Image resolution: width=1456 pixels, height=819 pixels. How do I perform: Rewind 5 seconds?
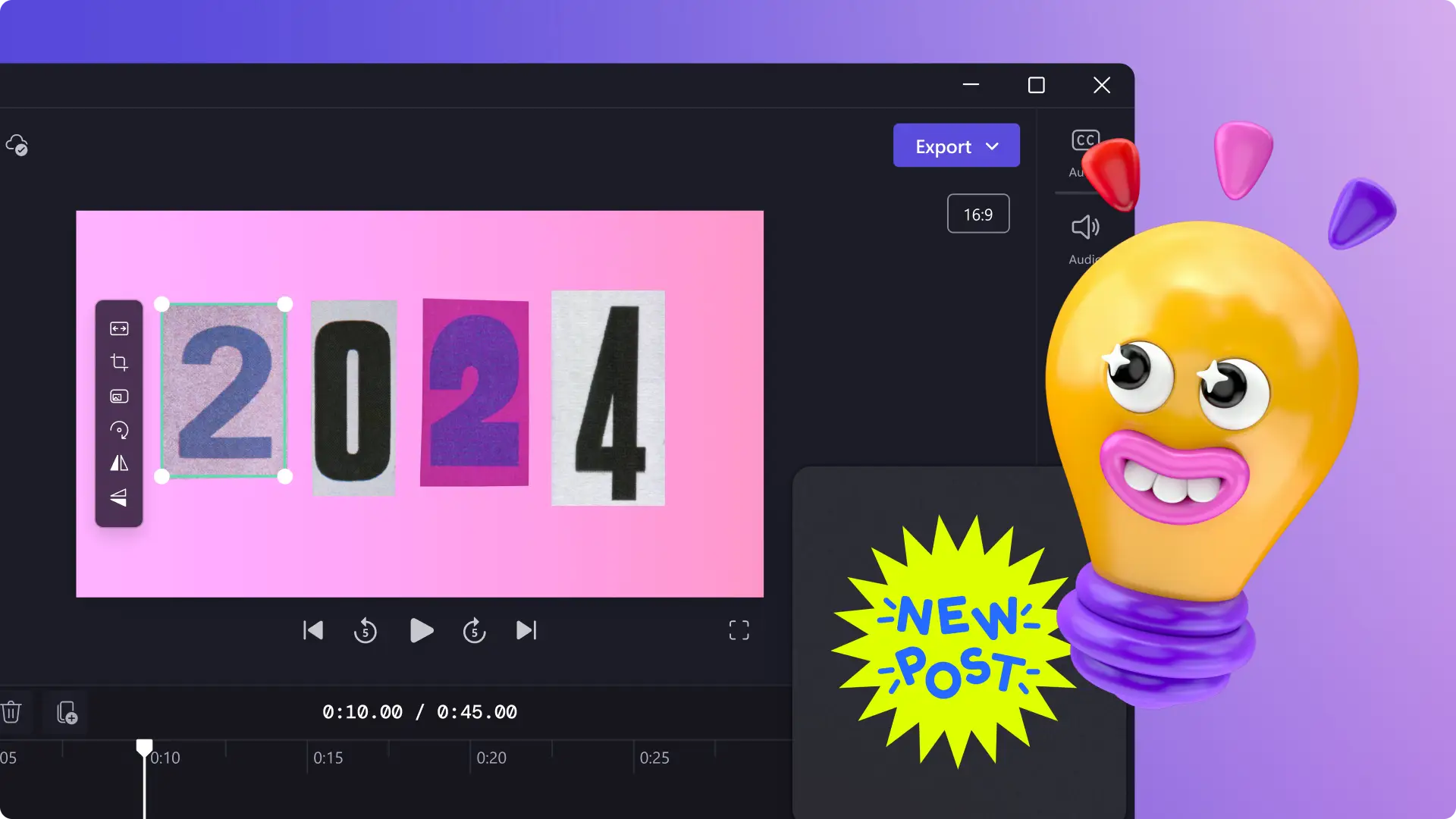(366, 630)
